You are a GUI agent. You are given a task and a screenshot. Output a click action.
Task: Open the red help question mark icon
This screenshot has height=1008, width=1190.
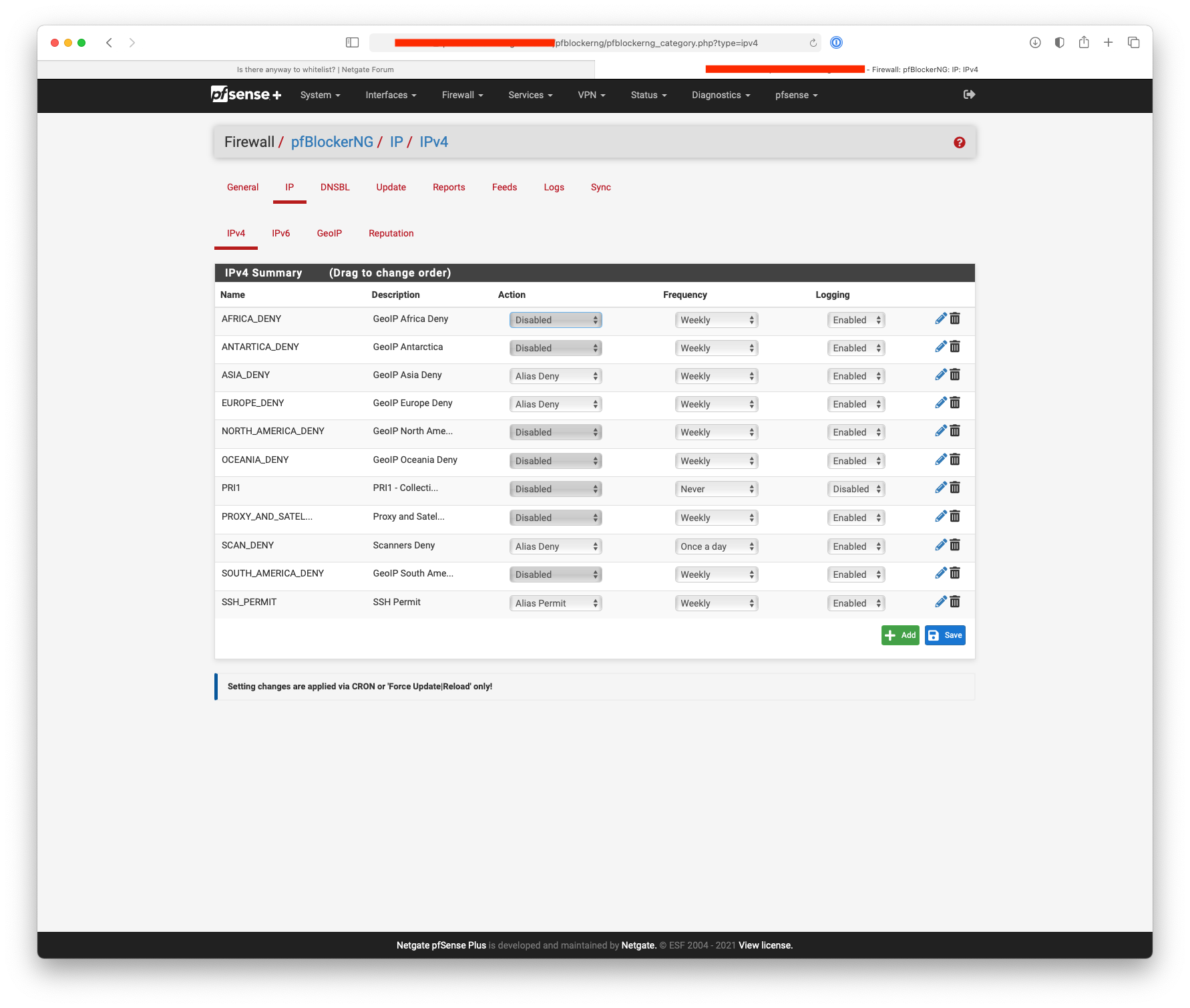[x=959, y=142]
